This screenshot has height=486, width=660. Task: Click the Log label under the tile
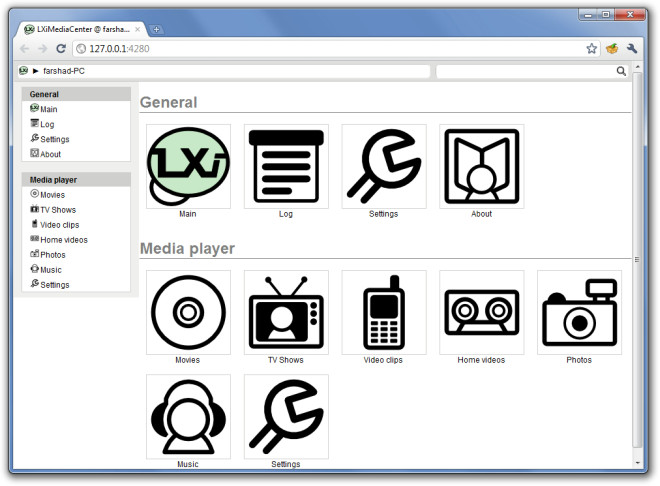point(286,214)
